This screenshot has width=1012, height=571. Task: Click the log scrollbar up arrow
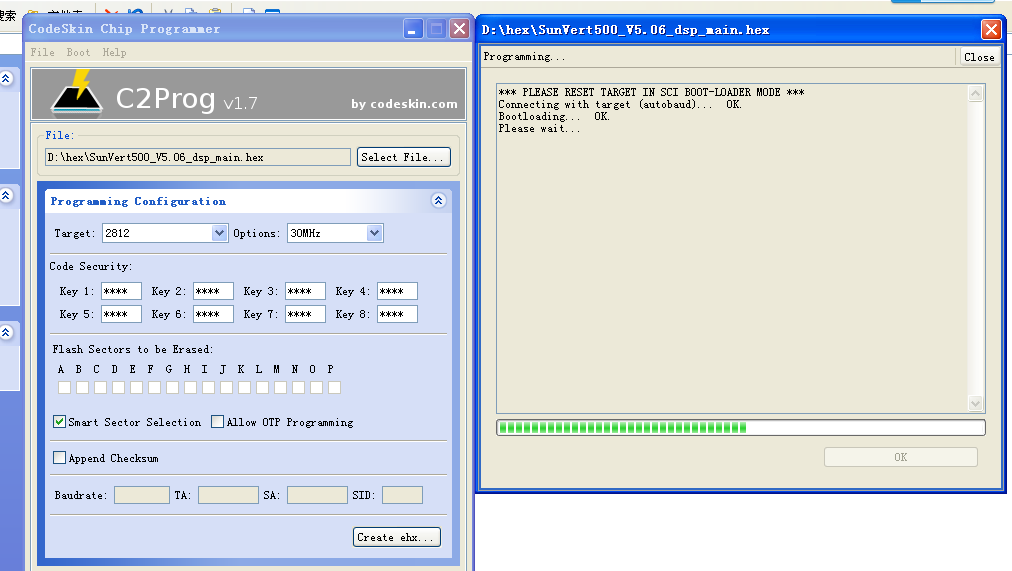coord(975,94)
